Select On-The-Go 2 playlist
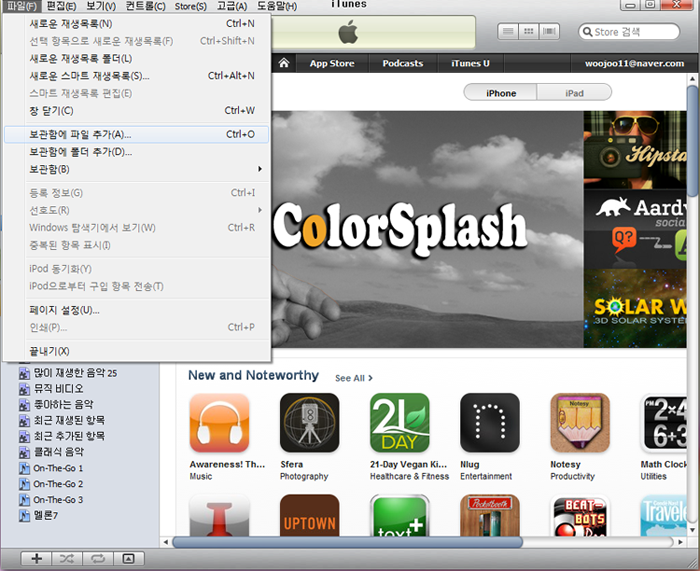This screenshot has width=700, height=571. (x=58, y=484)
